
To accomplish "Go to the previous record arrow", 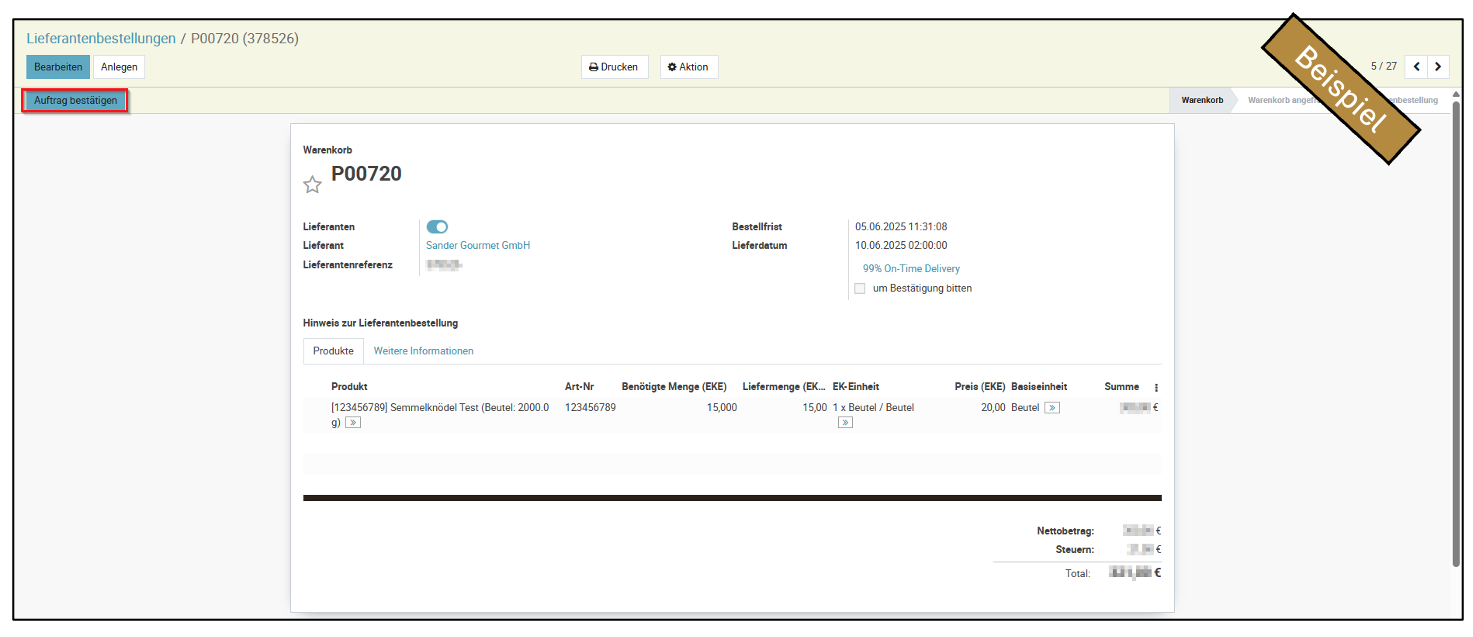I will pyautogui.click(x=1416, y=67).
